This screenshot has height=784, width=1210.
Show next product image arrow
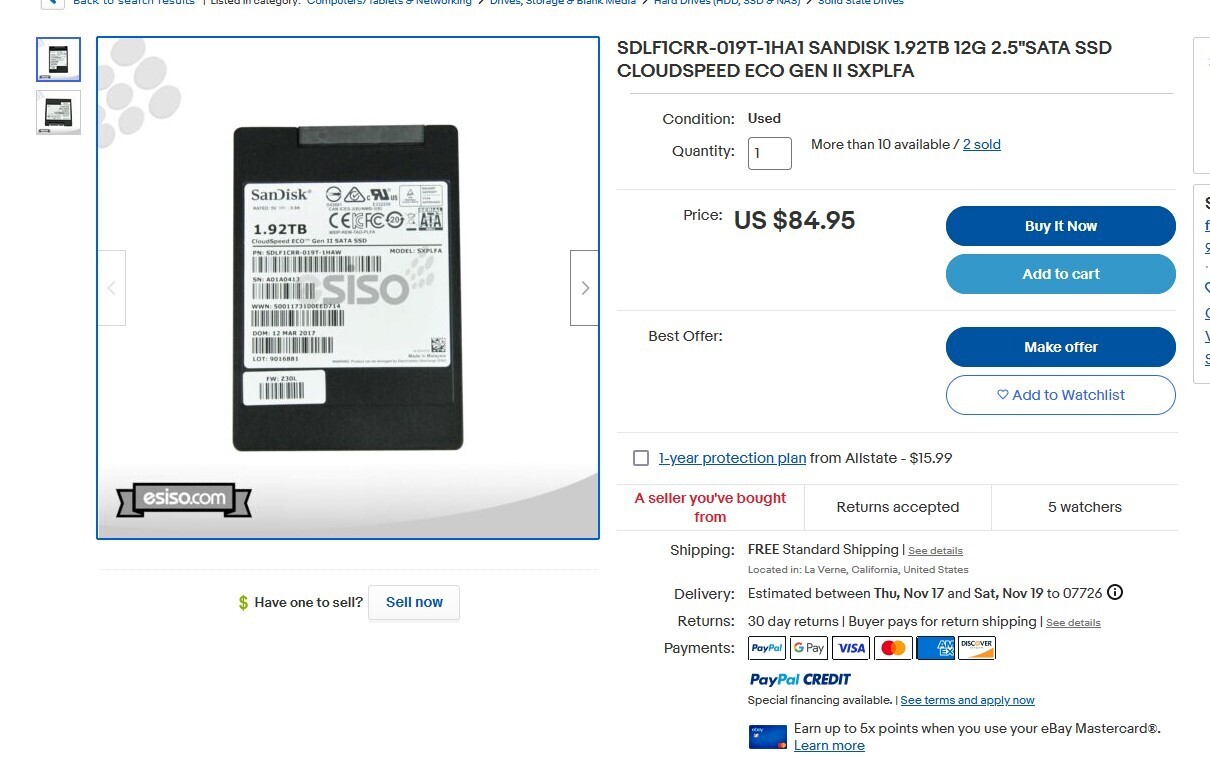click(x=585, y=288)
